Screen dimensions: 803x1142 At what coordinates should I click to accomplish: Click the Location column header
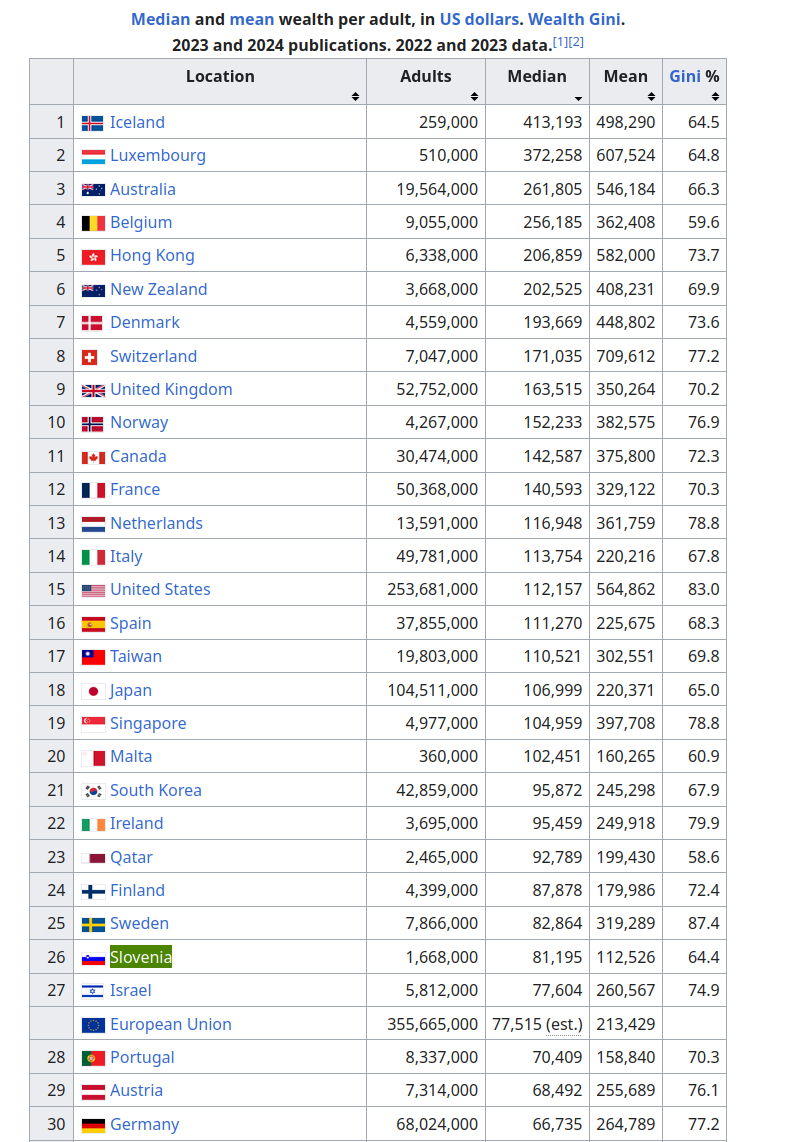[x=220, y=82]
